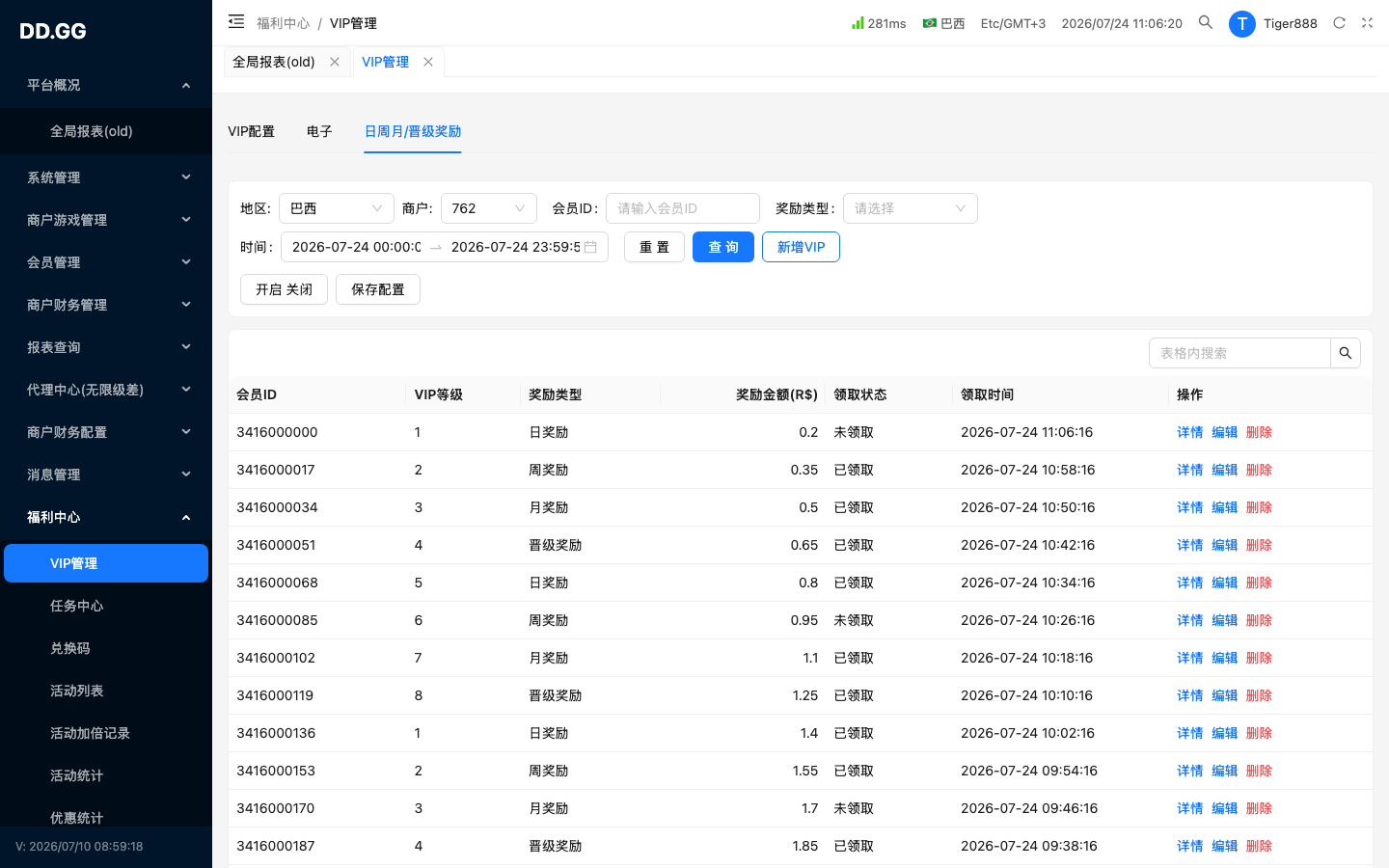This screenshot has height=868, width=1389.
Task: Click the refresh icon in the header
Action: click(x=1339, y=23)
